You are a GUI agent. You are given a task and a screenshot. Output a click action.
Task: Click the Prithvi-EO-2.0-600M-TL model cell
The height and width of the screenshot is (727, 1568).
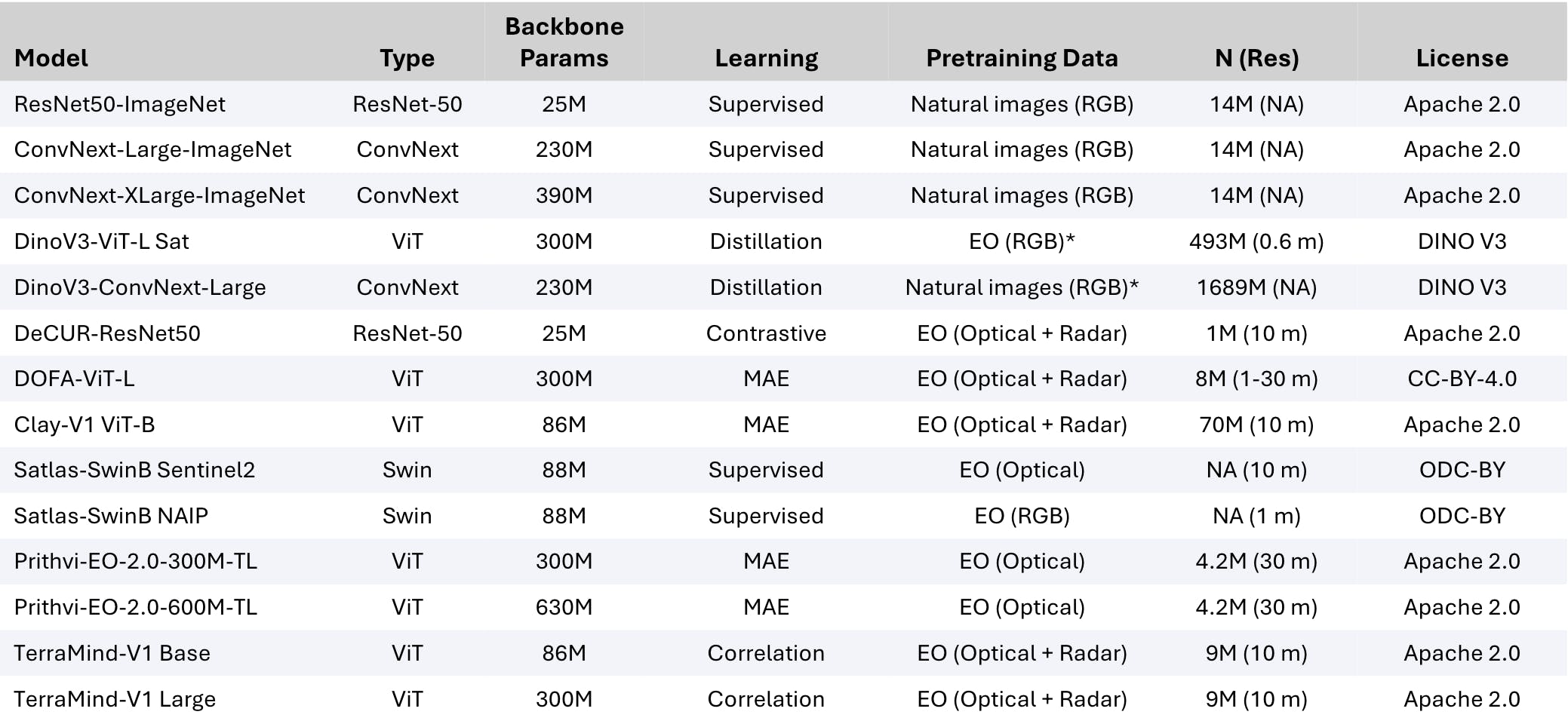coord(136,607)
